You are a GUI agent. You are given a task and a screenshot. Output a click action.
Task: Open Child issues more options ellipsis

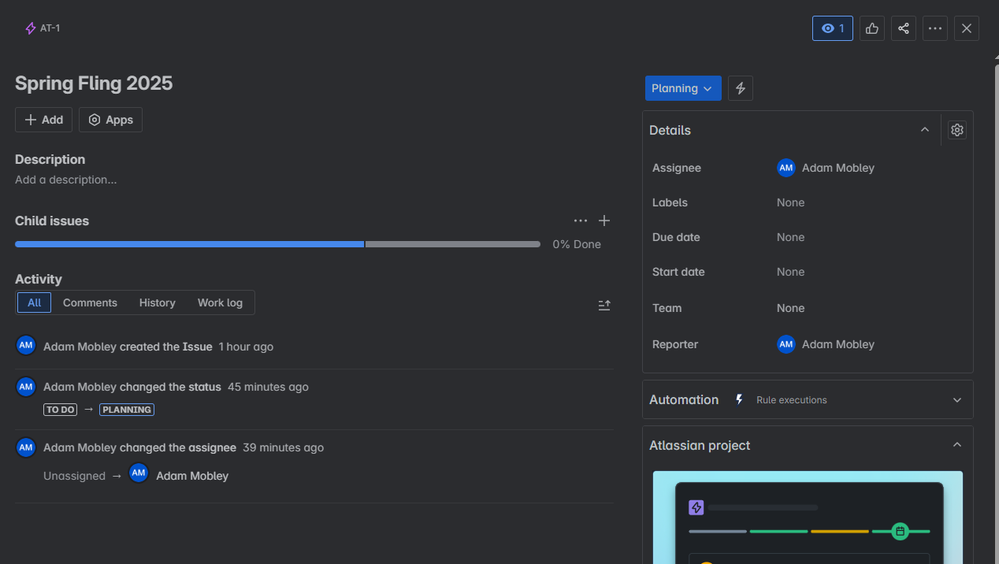[580, 221]
